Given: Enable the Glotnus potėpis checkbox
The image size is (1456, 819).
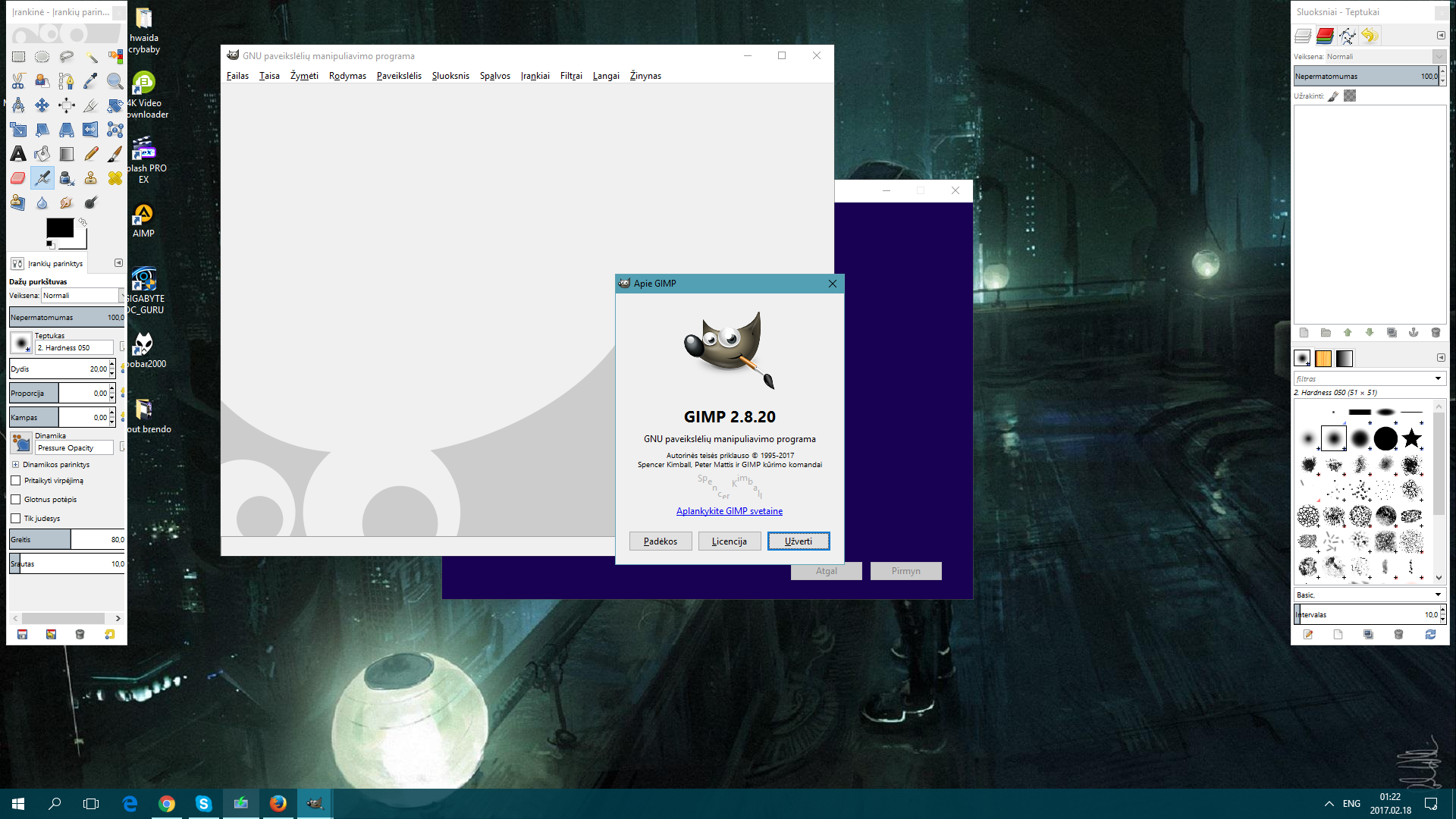Looking at the screenshot, I should click(15, 499).
